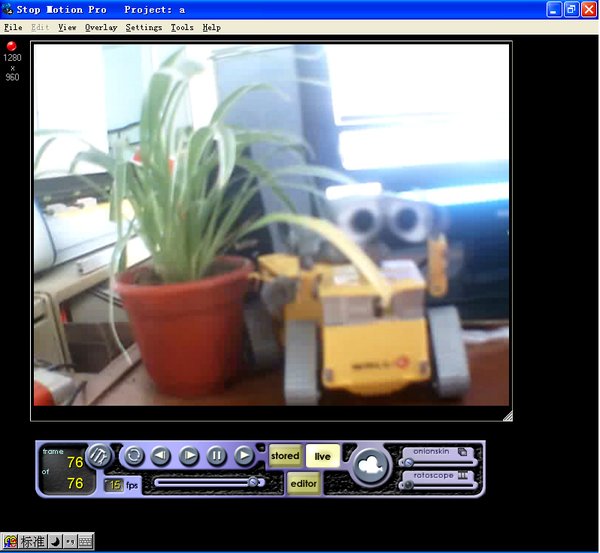Image resolution: width=600 pixels, height=553 pixels.
Task: Open the Help menu
Action: coord(212,28)
